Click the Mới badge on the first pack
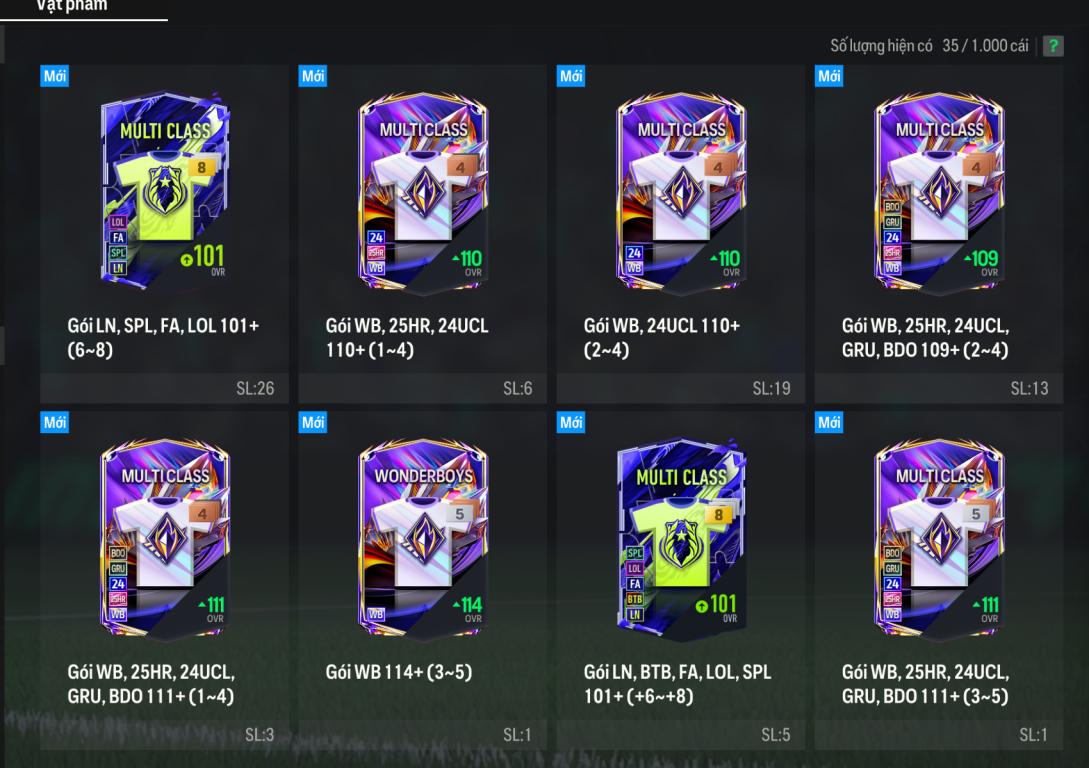The image size is (1089, 768). (54, 76)
